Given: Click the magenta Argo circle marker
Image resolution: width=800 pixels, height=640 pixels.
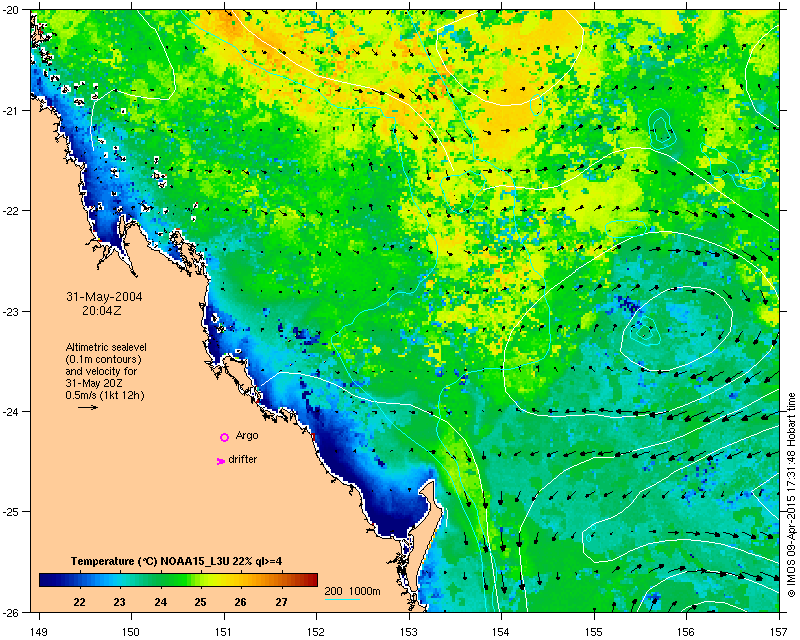Looking at the screenshot, I should (224, 437).
